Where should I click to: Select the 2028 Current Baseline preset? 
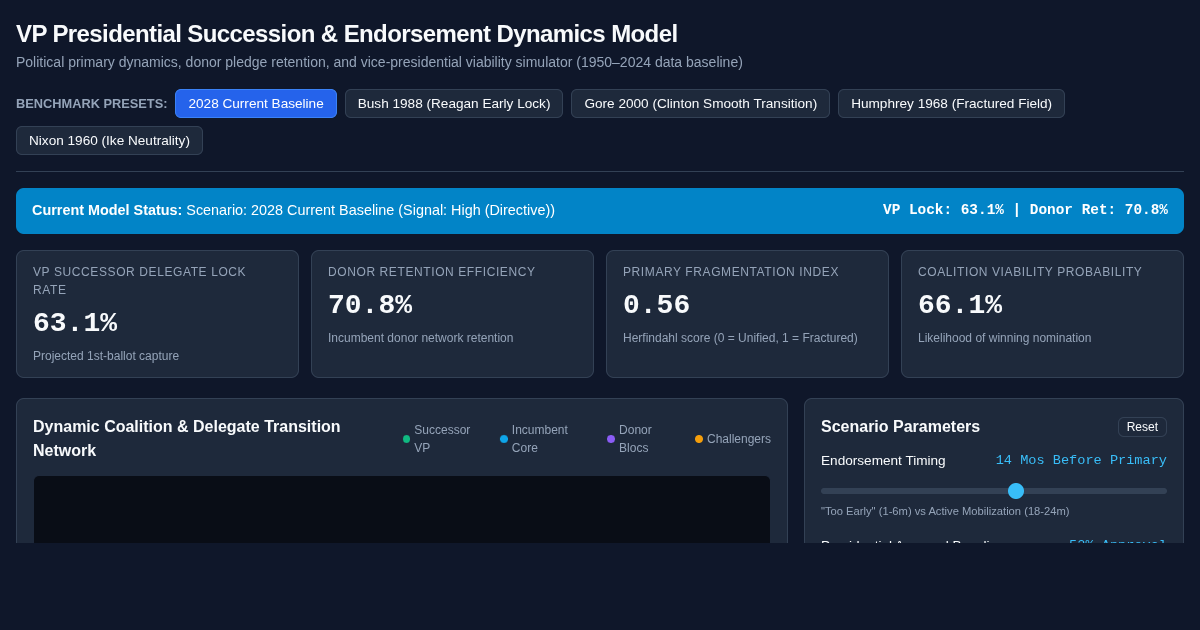pyautogui.click(x=256, y=104)
